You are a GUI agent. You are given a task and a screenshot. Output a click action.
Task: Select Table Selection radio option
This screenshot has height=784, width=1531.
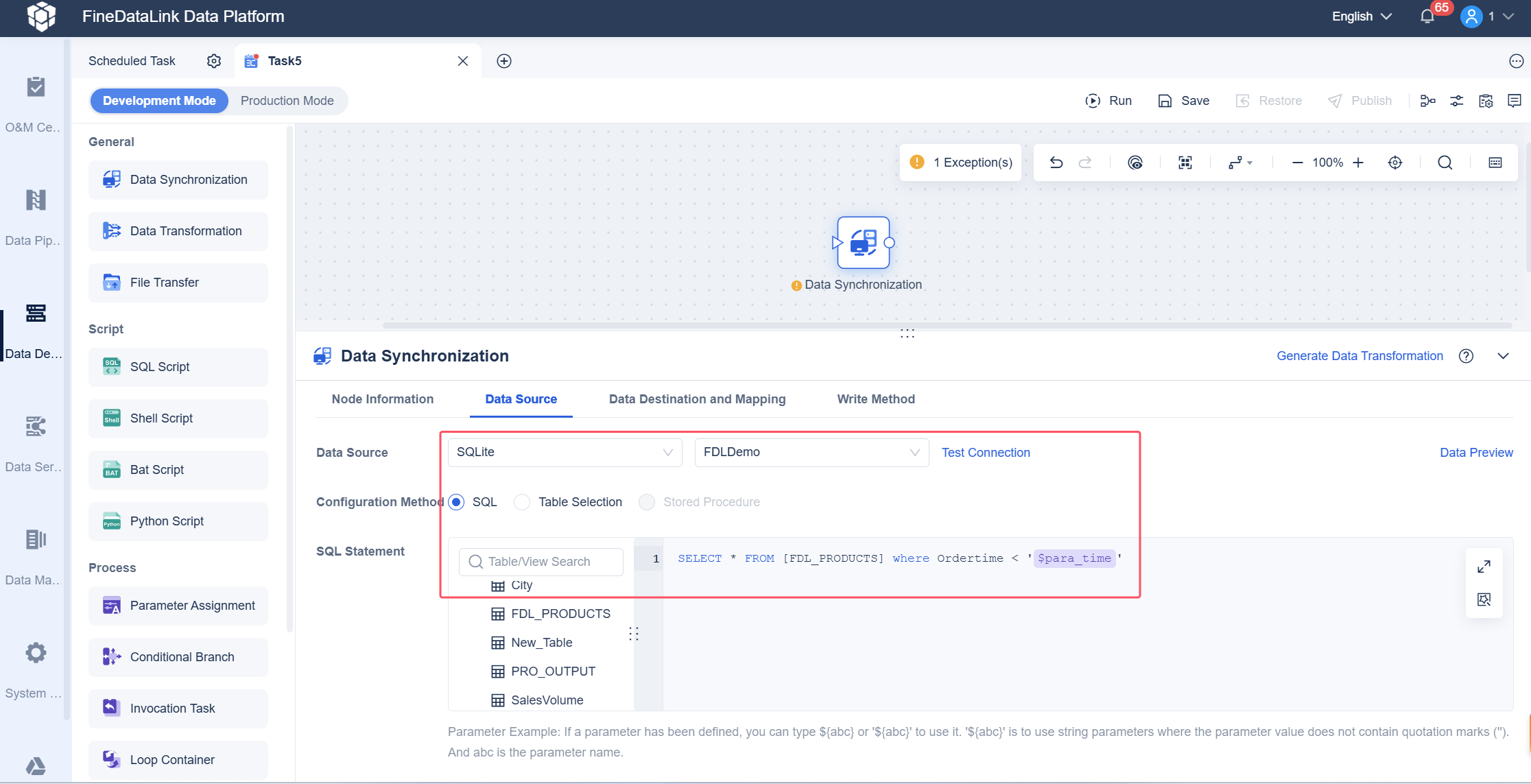(523, 502)
